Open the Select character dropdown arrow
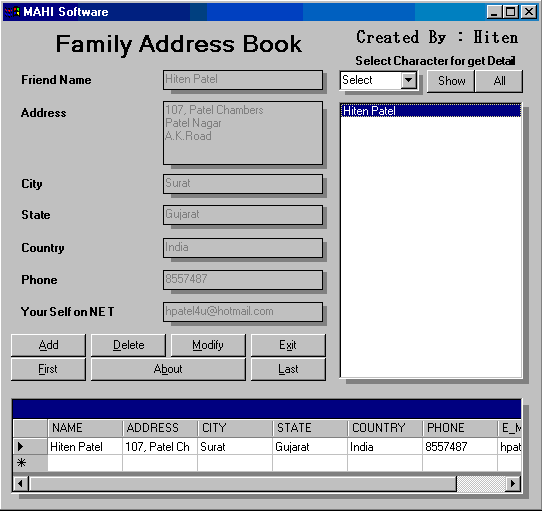The image size is (543, 512). pos(409,80)
